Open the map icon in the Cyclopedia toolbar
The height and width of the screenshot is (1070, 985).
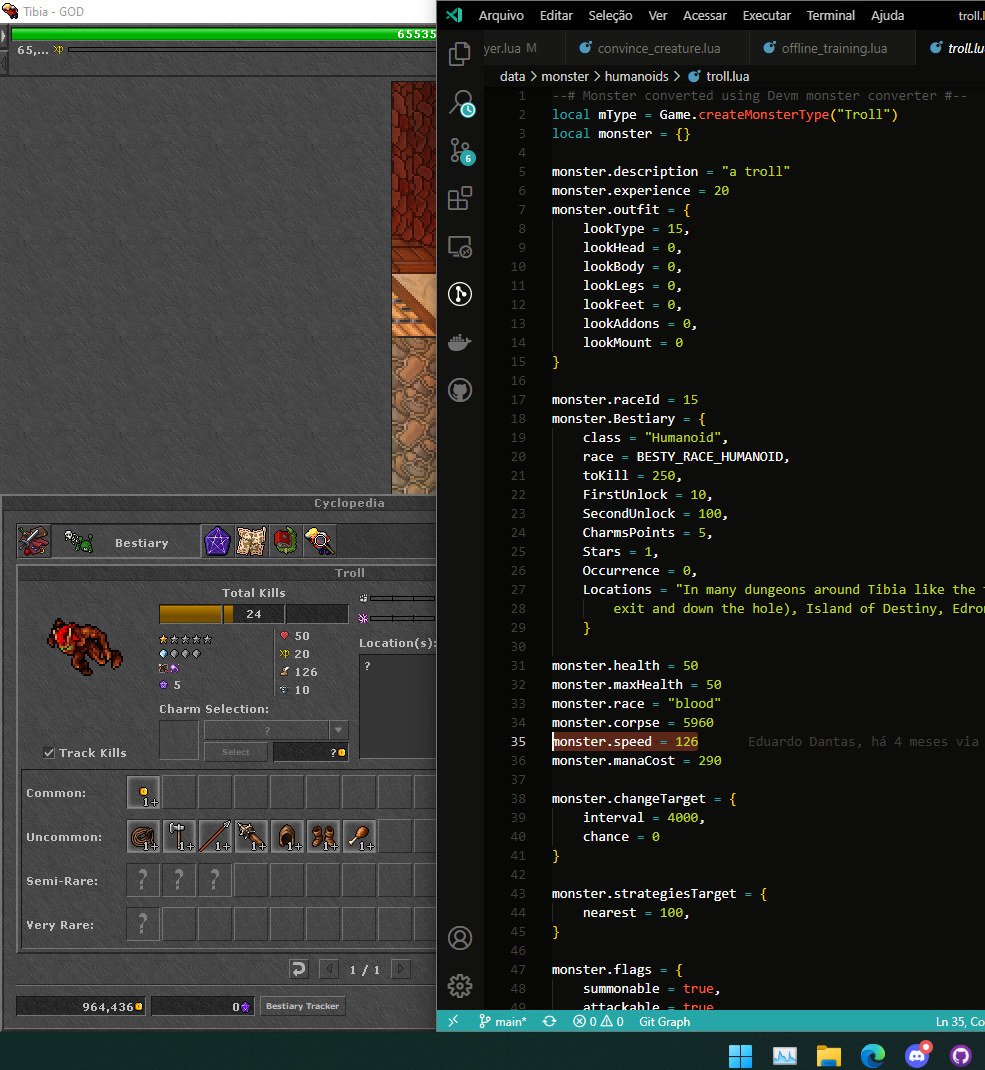coord(250,541)
